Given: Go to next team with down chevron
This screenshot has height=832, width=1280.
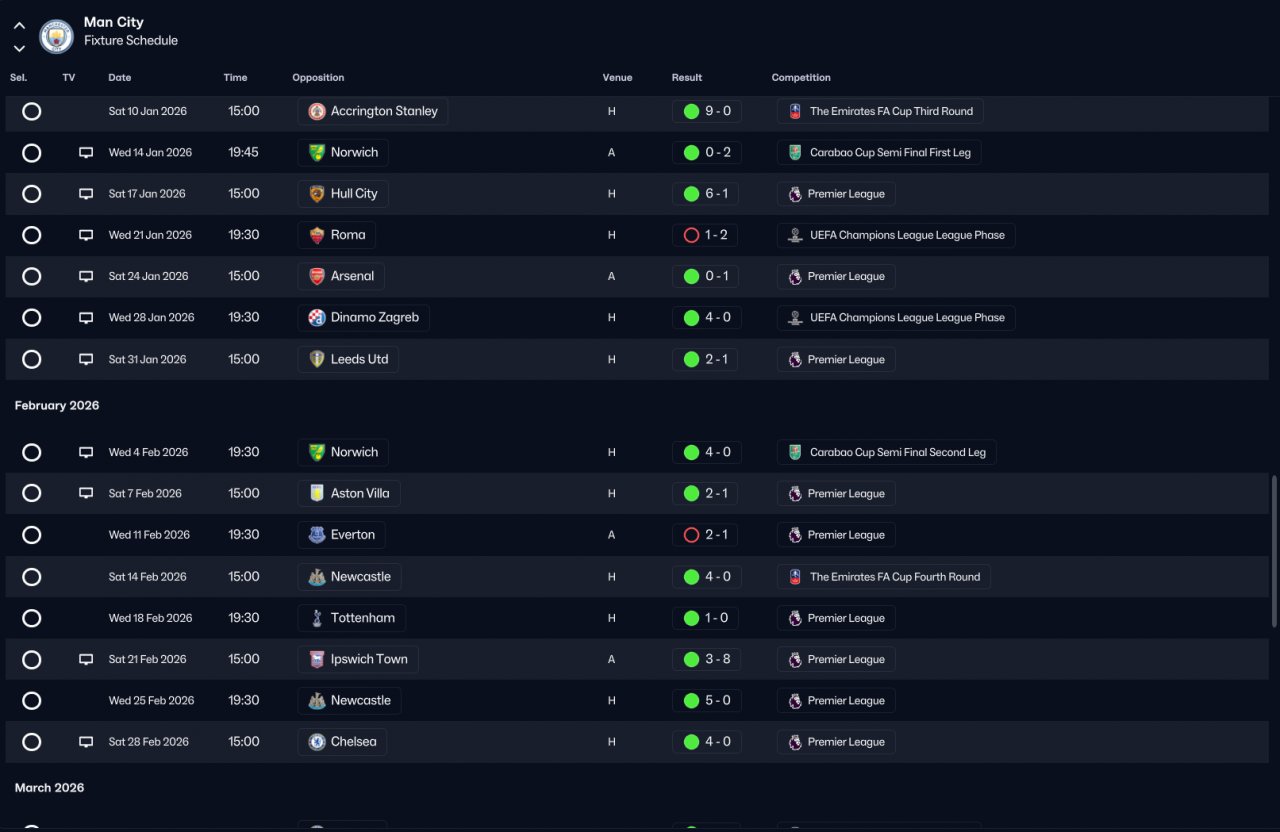Looking at the screenshot, I should (19, 48).
